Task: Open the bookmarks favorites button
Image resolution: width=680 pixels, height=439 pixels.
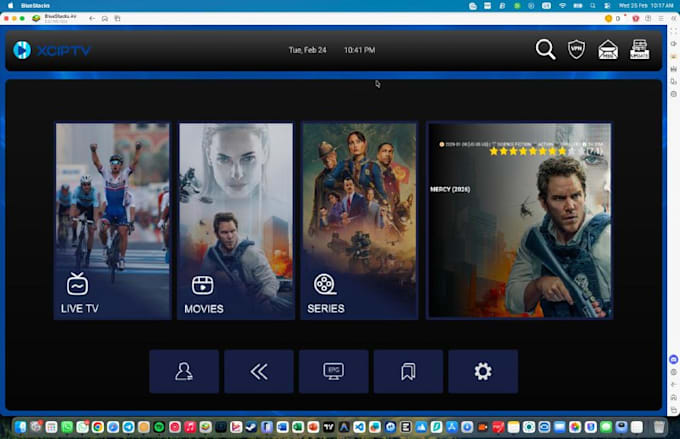Action: (x=408, y=371)
